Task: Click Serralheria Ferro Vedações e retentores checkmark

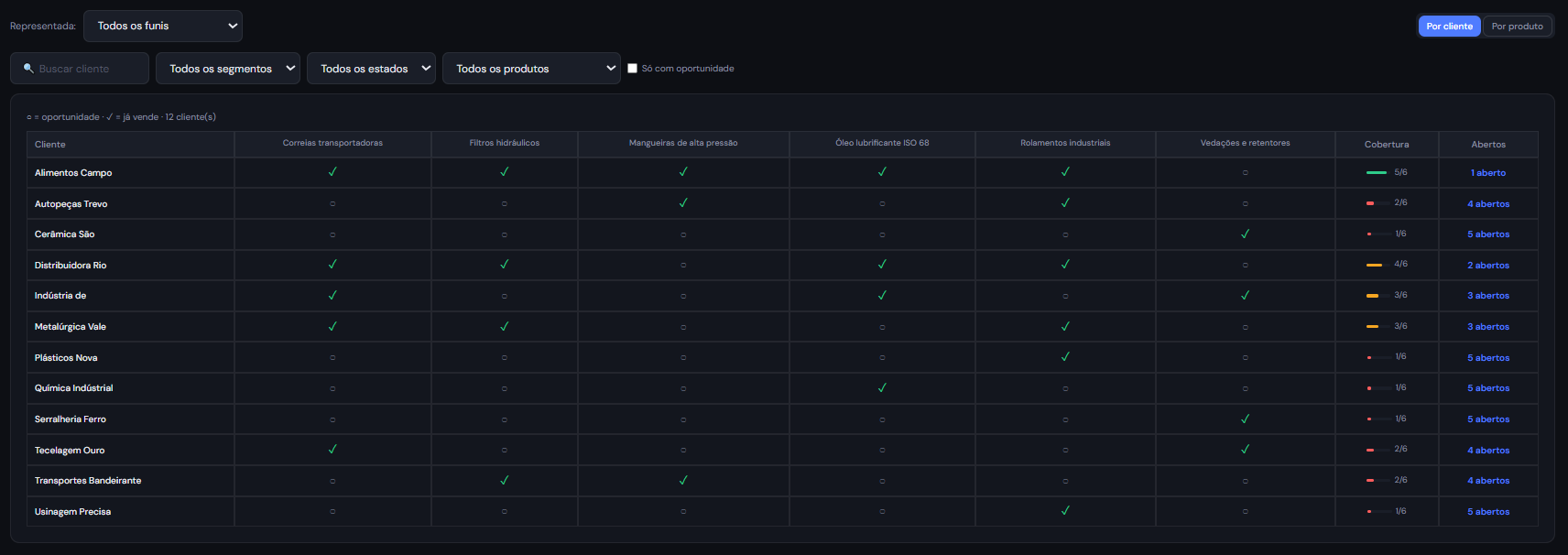Action: coord(1245,419)
